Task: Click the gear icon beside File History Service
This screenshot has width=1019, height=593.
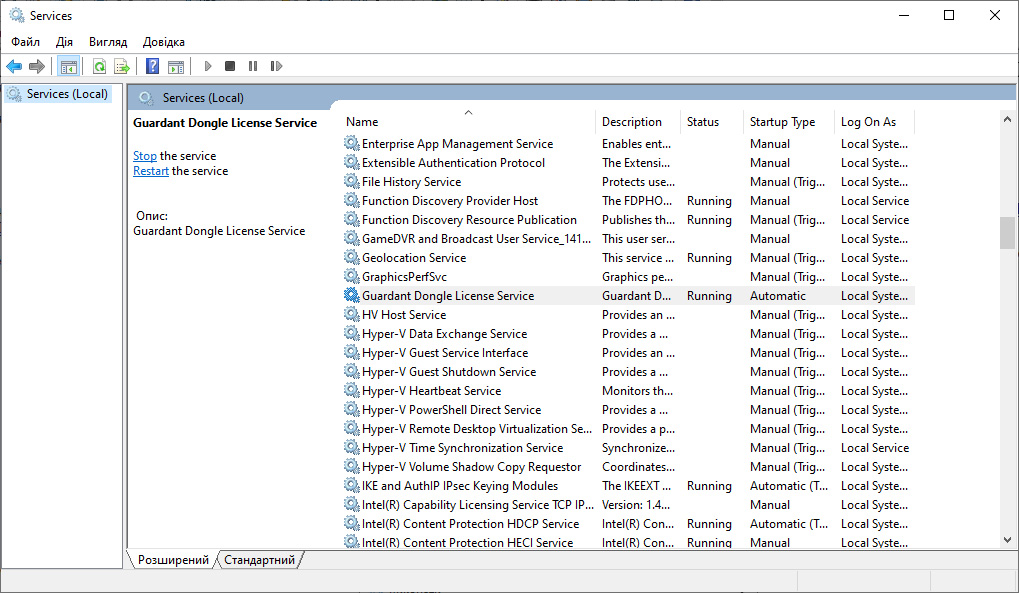Action: point(352,181)
